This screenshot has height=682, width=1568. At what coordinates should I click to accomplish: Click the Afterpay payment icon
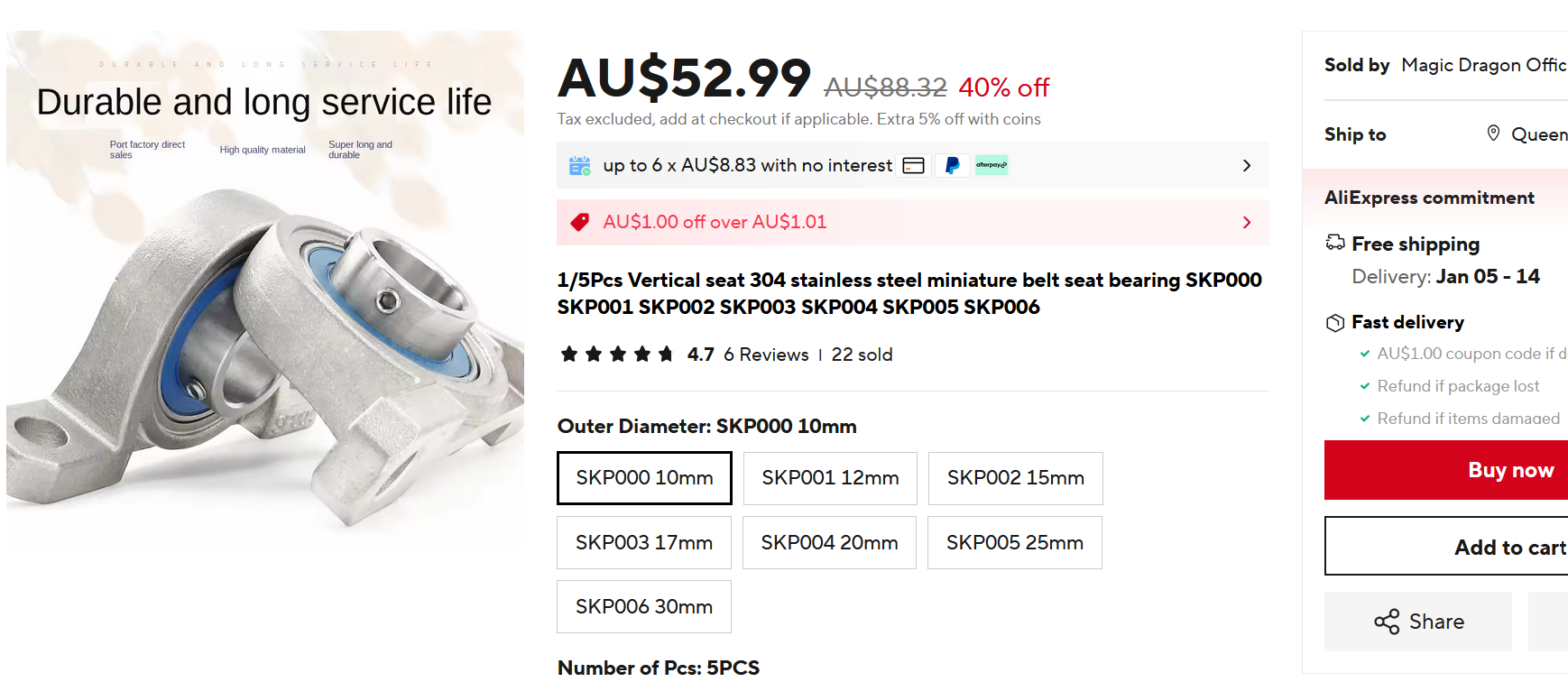coord(992,165)
